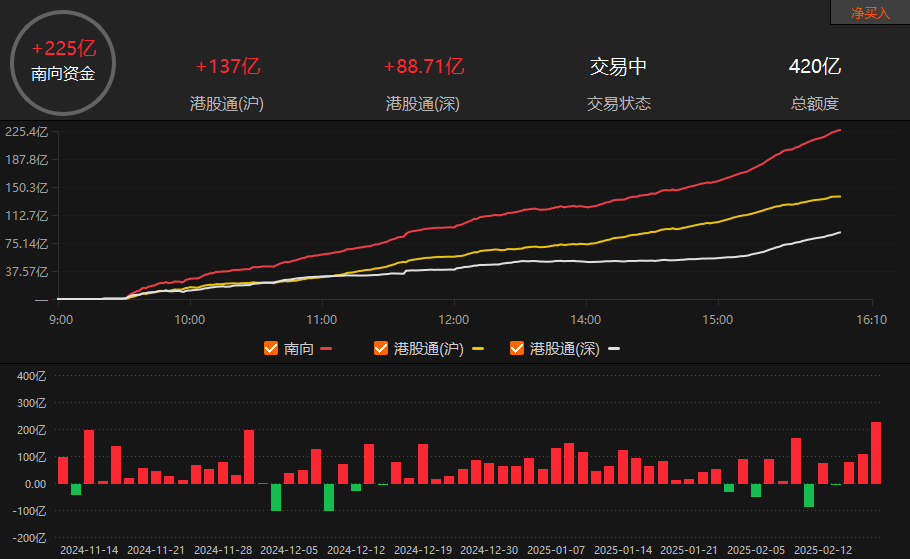The image size is (910, 559).
Task: Click the 2024-12-30 date label
Action: [x=489, y=550]
